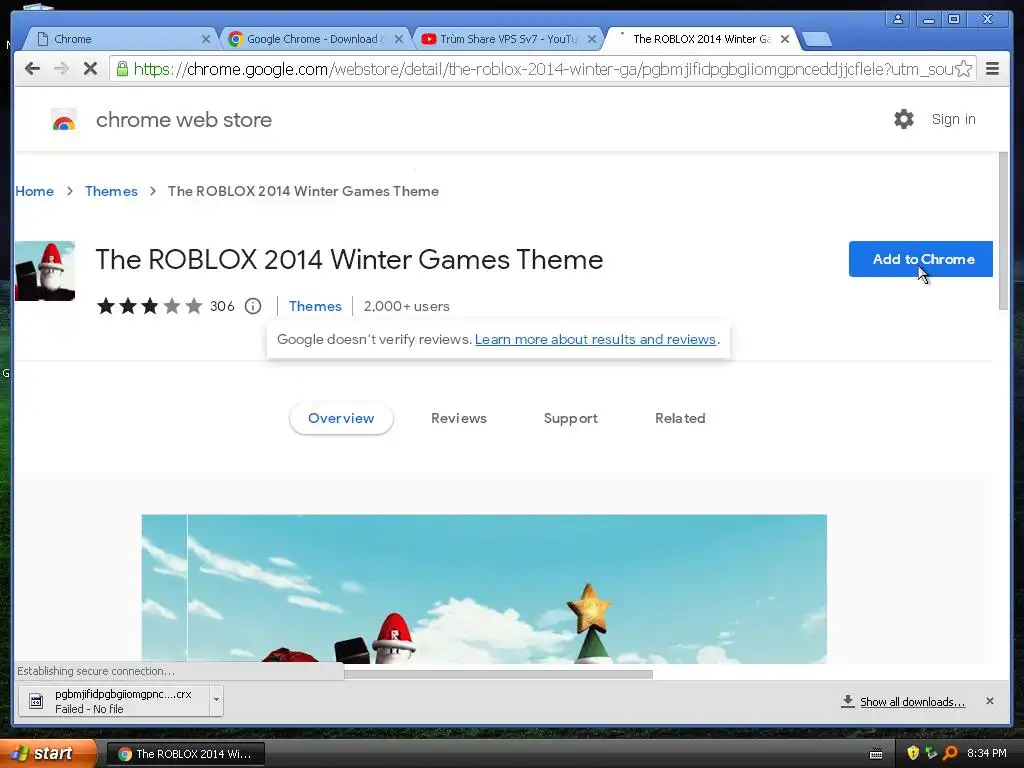
Task: Select the Overview tab
Action: point(341,418)
